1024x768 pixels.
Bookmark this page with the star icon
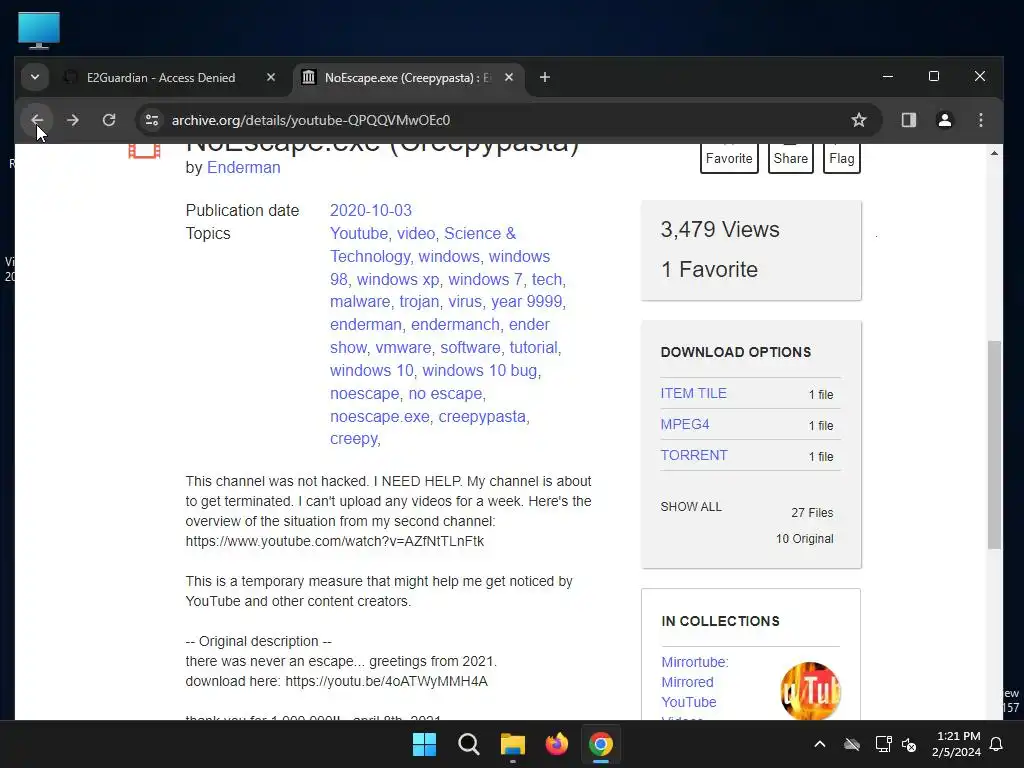(x=859, y=120)
